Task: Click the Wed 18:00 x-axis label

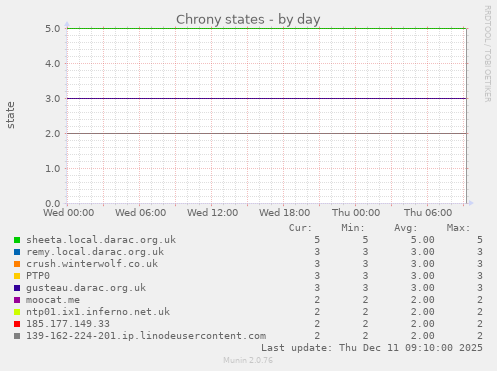Action: pos(285,213)
